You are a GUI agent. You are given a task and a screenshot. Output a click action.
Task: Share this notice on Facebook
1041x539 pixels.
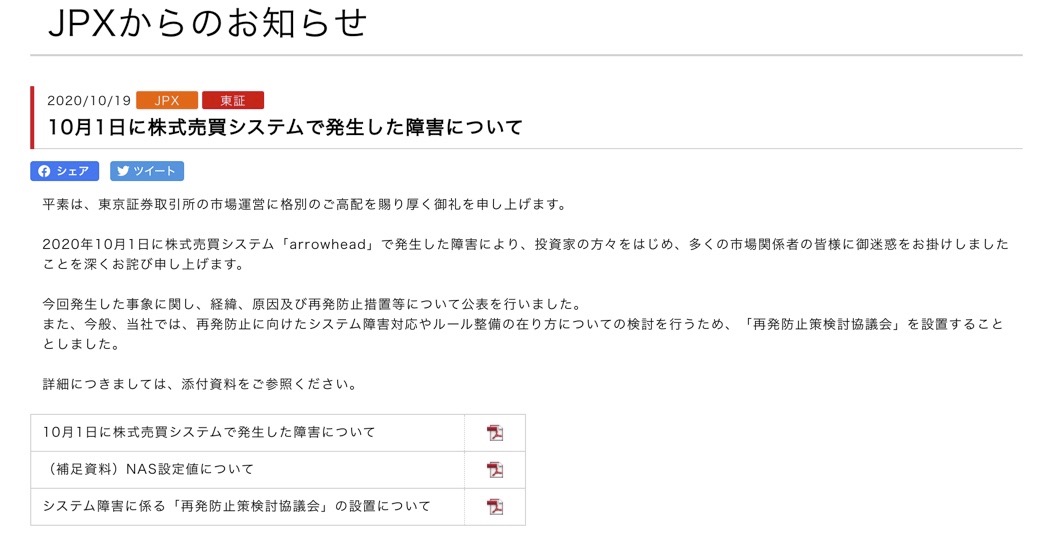64,171
